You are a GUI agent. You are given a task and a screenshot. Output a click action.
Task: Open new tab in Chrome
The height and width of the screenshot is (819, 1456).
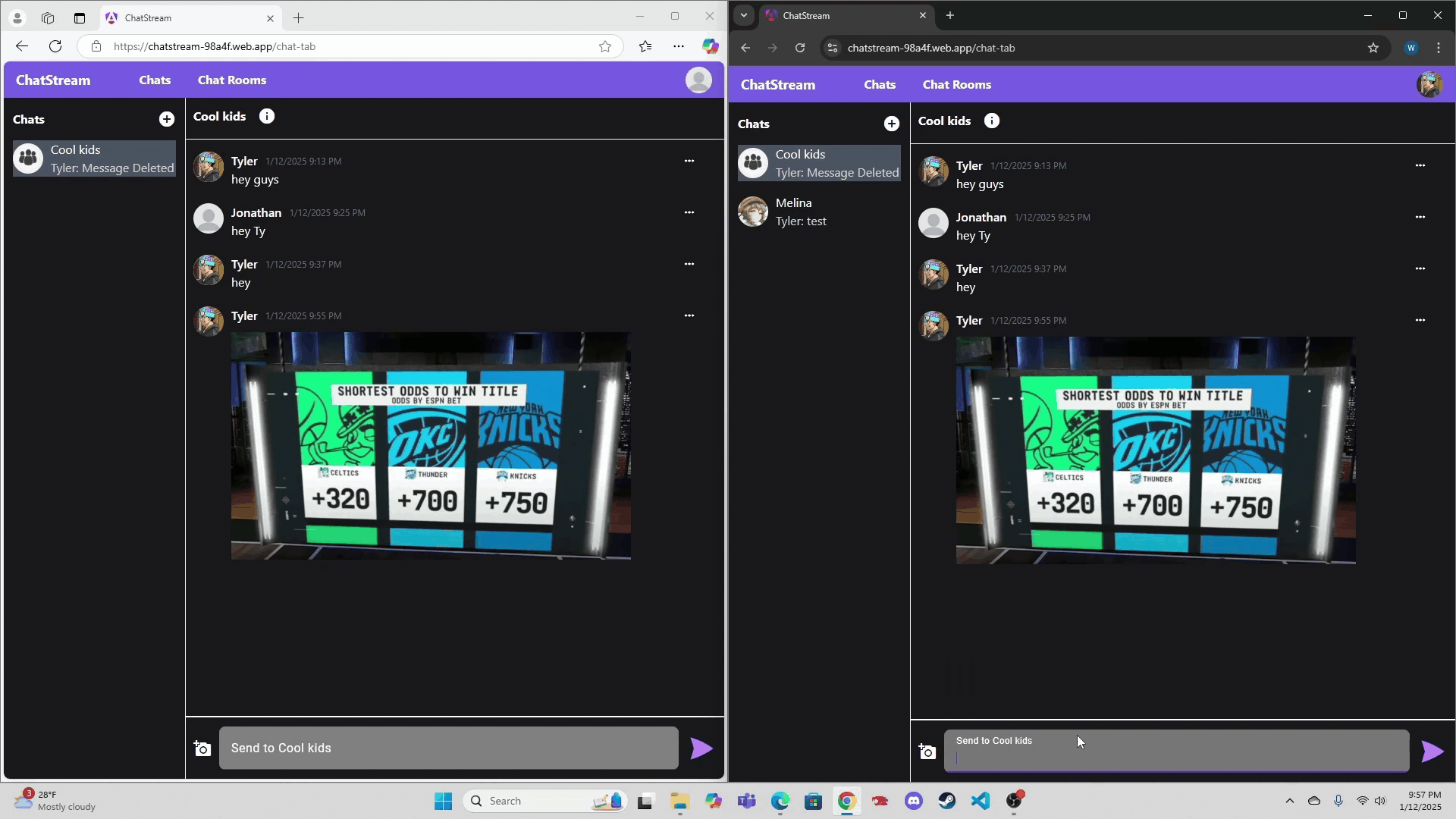pyautogui.click(x=950, y=15)
